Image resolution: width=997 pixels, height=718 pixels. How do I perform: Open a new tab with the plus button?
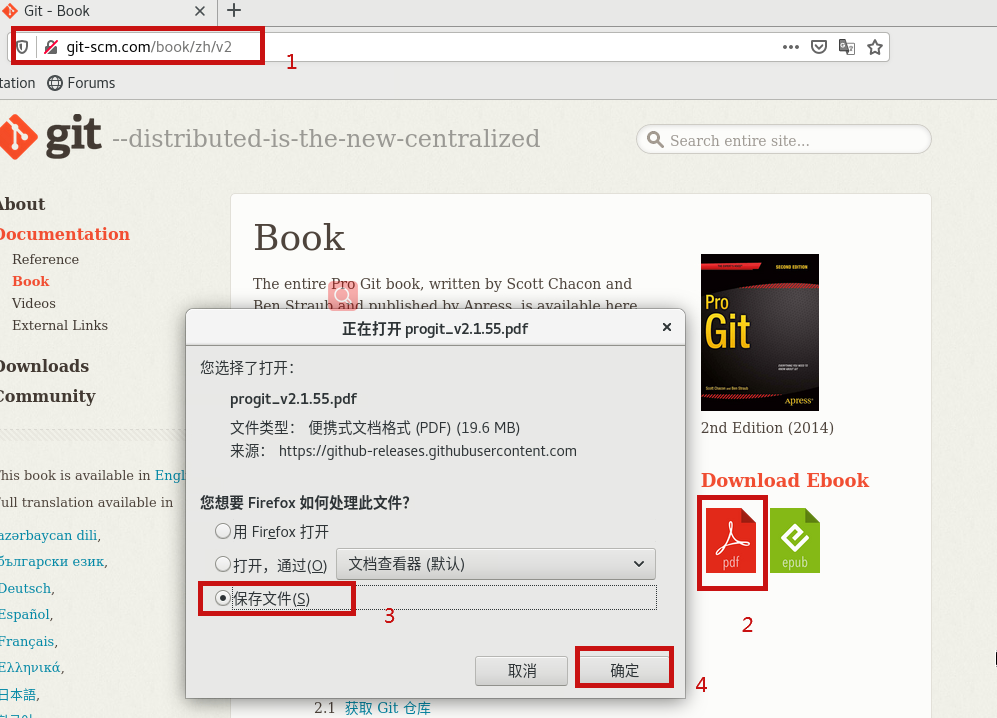(x=234, y=10)
